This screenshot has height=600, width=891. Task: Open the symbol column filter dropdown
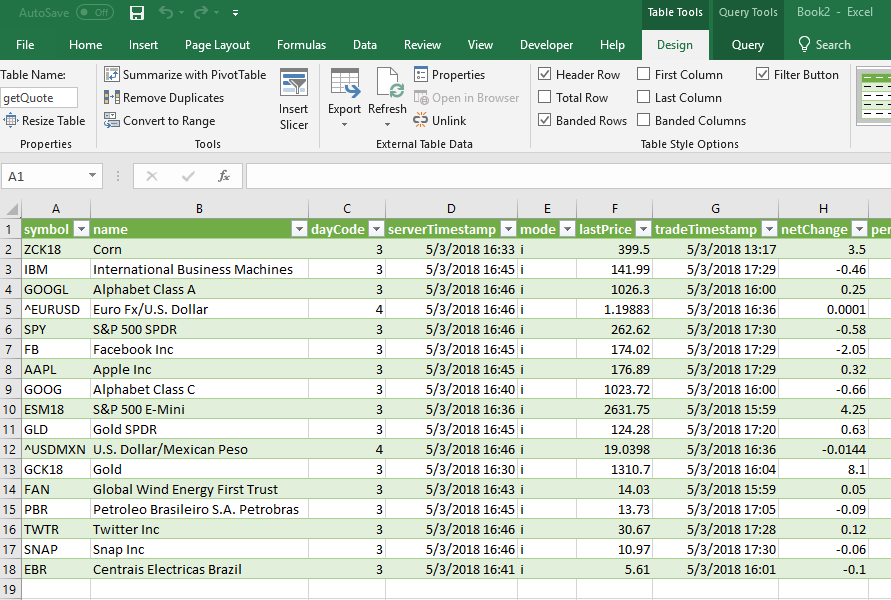coord(82,229)
